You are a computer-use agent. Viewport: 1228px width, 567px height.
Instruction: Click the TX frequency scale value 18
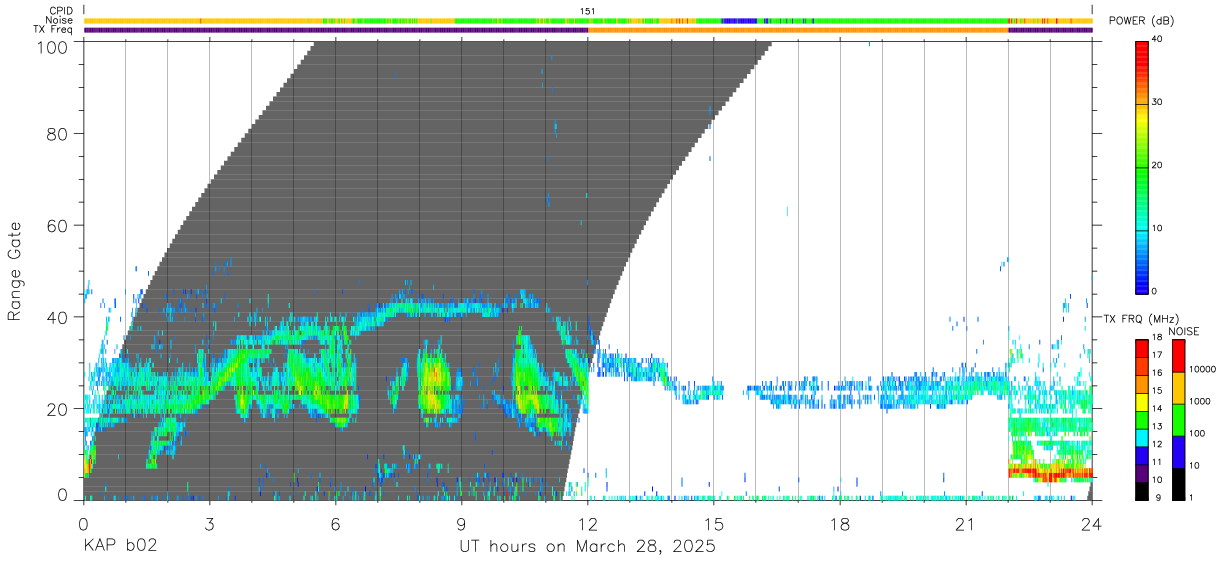1157,339
